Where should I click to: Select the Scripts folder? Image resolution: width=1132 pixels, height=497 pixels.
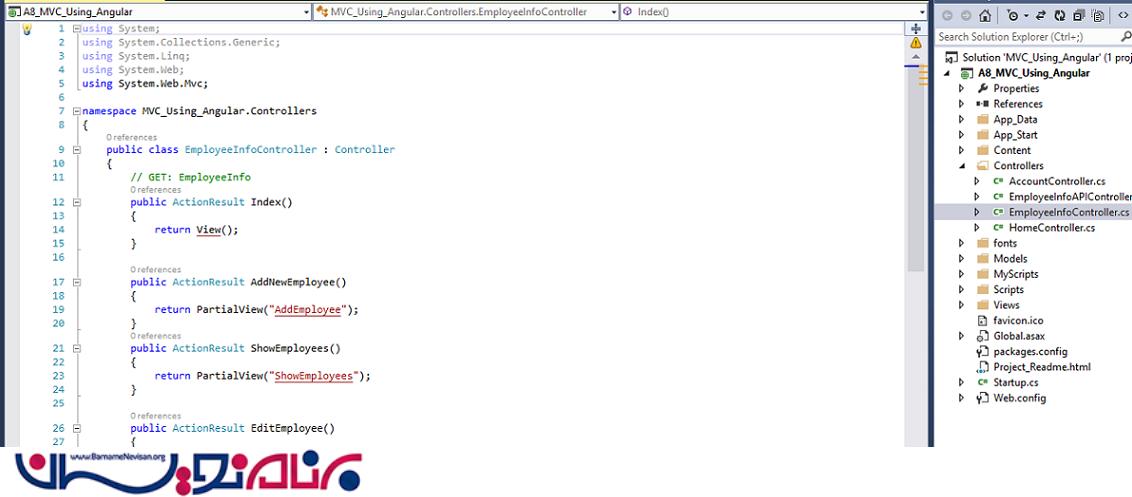[x=1009, y=290]
